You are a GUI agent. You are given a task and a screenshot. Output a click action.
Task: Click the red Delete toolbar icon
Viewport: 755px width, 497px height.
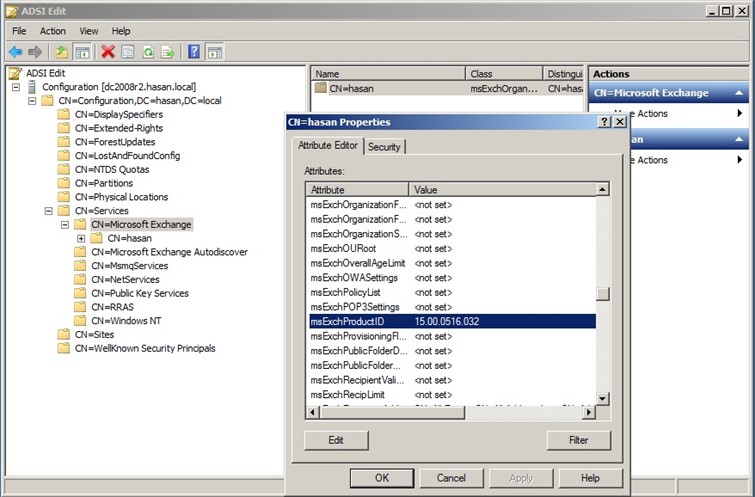click(x=108, y=52)
